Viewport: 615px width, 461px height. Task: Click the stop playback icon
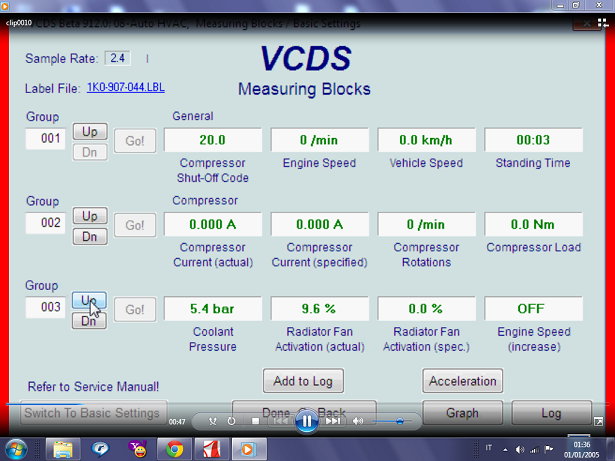pyautogui.click(x=255, y=422)
